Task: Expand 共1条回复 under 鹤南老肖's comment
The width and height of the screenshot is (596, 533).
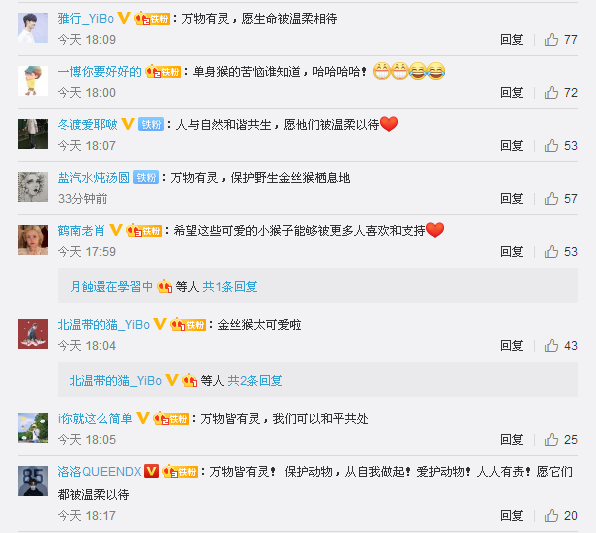Action: pos(230,286)
